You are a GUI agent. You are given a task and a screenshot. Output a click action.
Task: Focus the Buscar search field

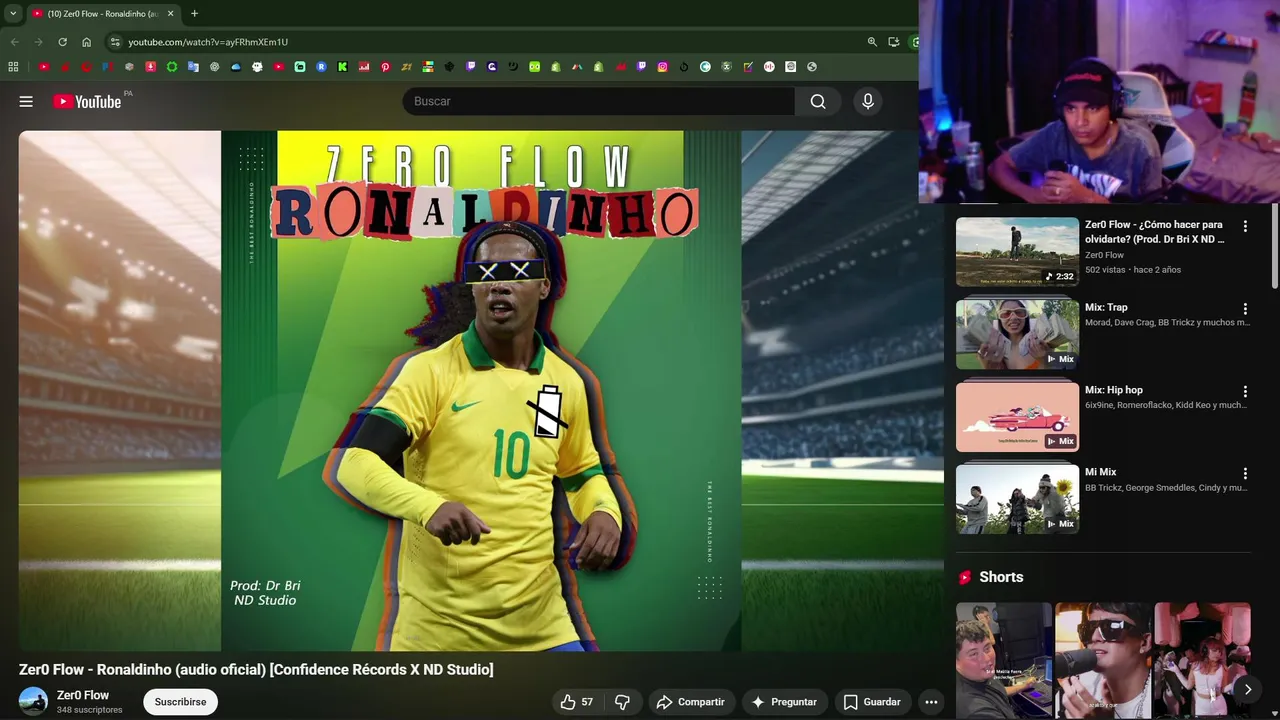(598, 101)
